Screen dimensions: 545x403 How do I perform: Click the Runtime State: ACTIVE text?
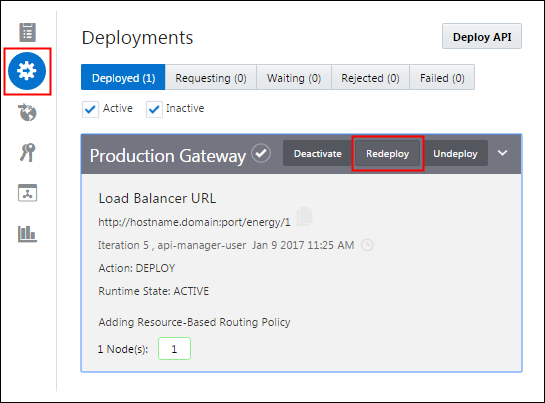pos(153,291)
